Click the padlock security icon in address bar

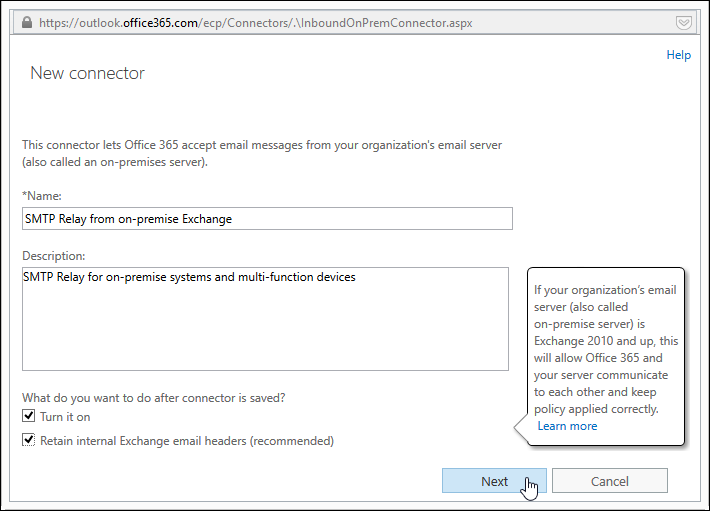[27, 23]
